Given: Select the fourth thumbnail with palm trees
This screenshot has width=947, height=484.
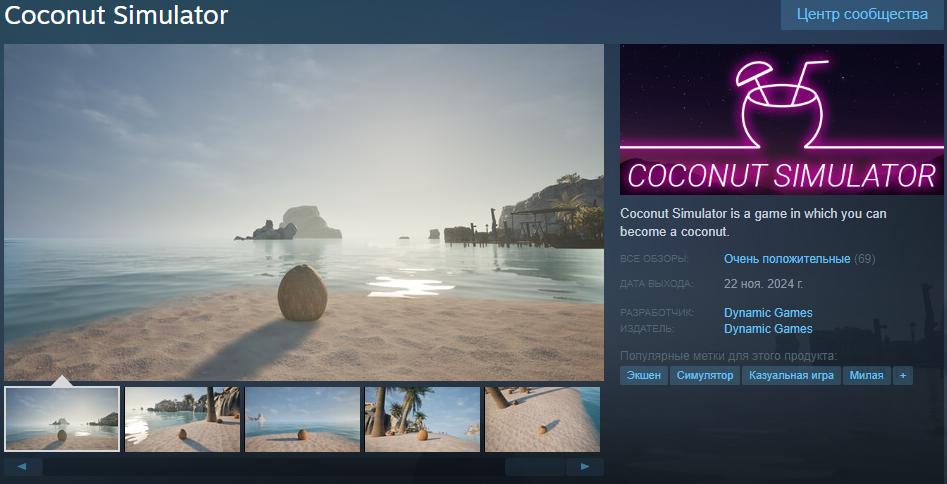Looking at the screenshot, I should tap(422, 419).
